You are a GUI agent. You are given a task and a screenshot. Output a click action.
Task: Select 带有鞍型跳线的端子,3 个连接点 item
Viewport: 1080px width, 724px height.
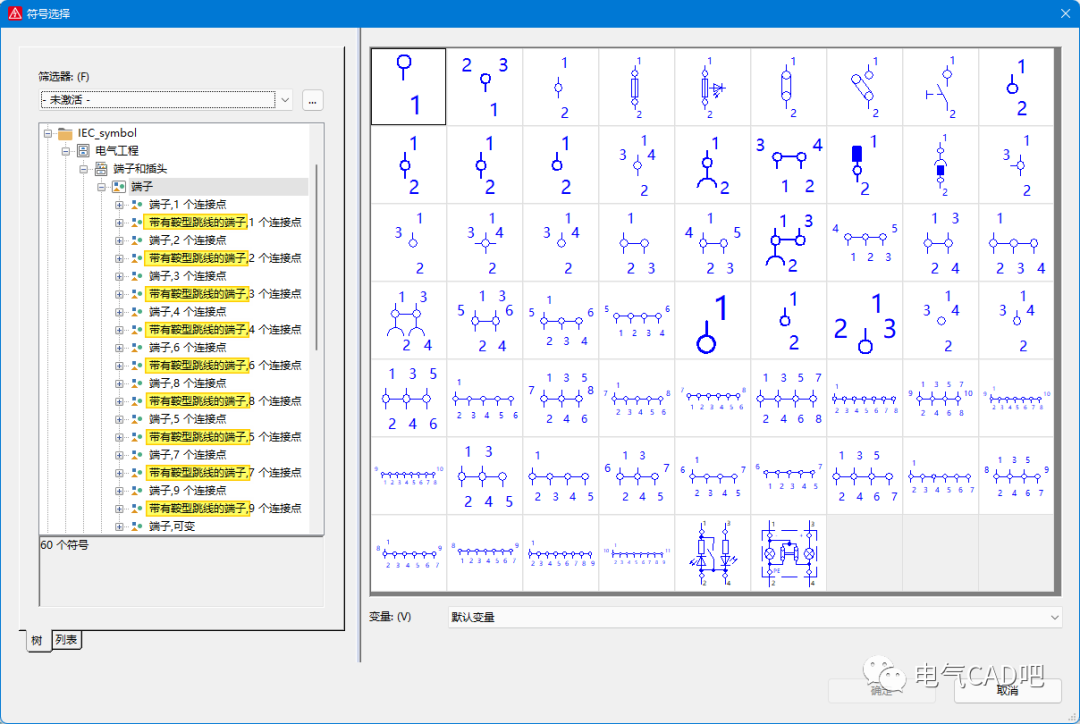[x=225, y=294]
